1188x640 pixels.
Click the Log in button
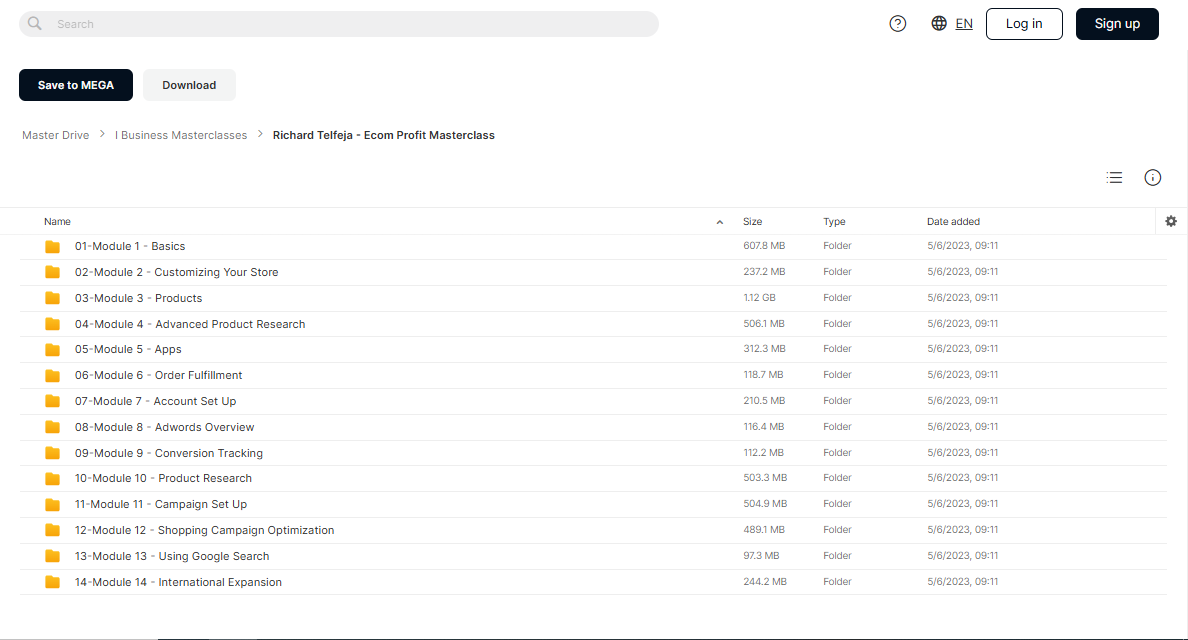click(x=1024, y=23)
